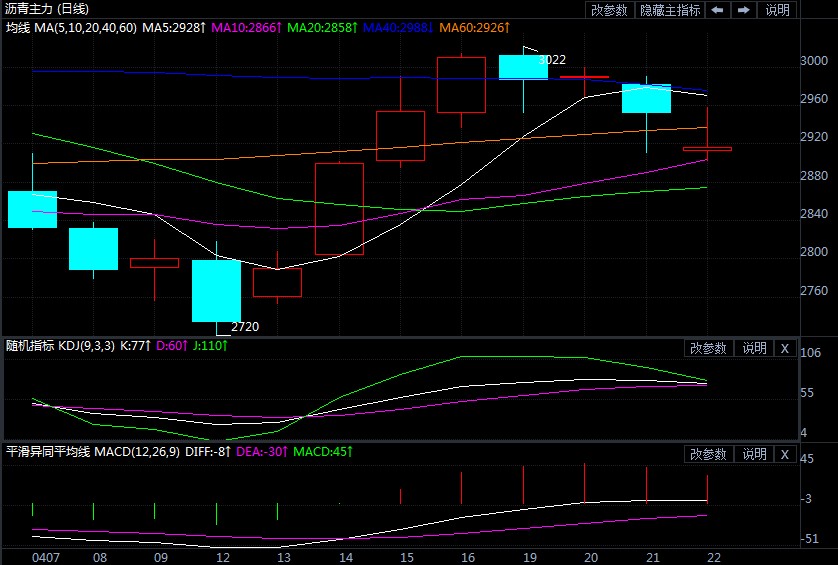Open 说明 in the MACD panel
This screenshot has height=565, width=838.
click(x=753, y=454)
